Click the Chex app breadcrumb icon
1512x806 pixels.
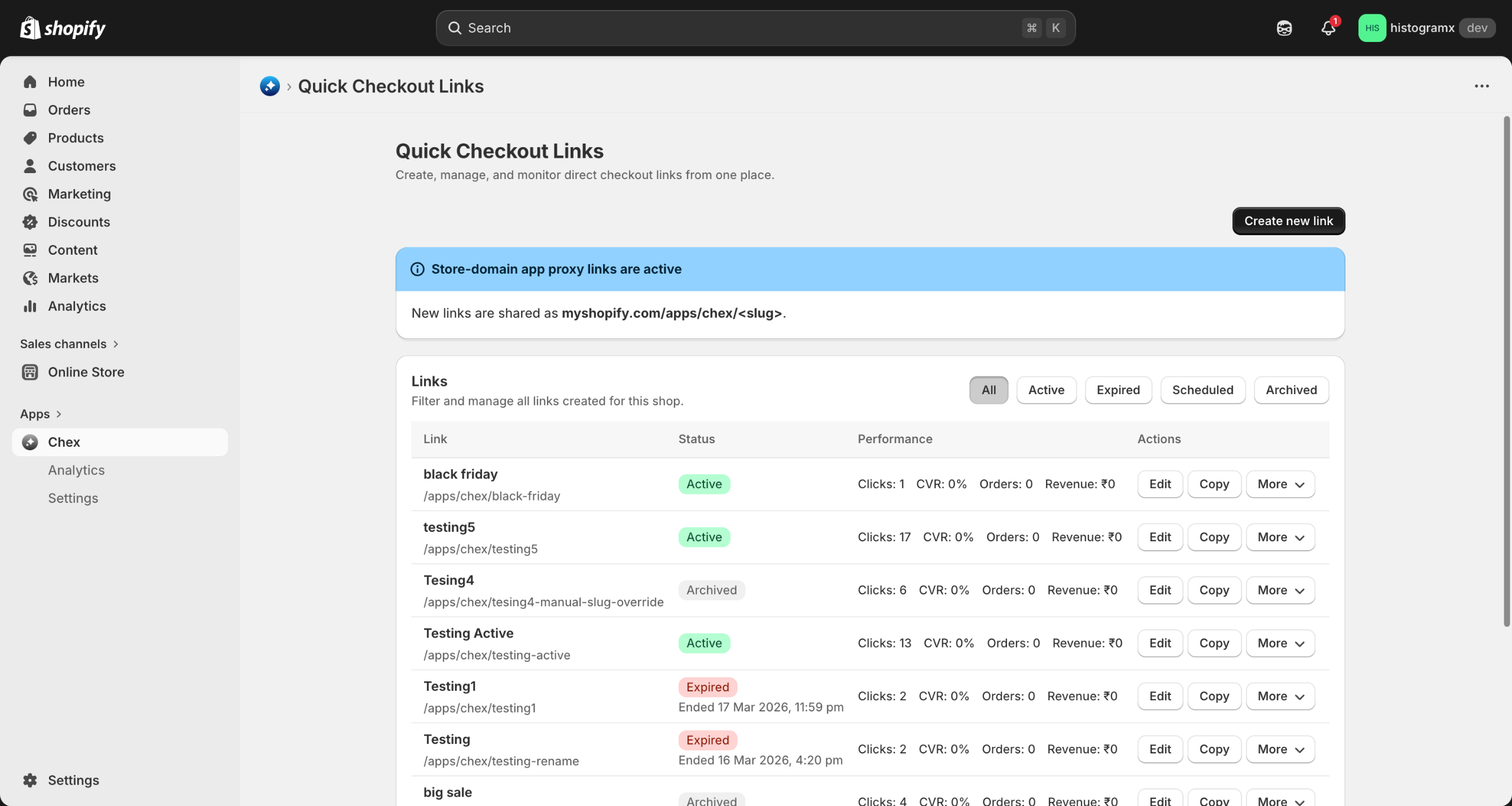(270, 86)
